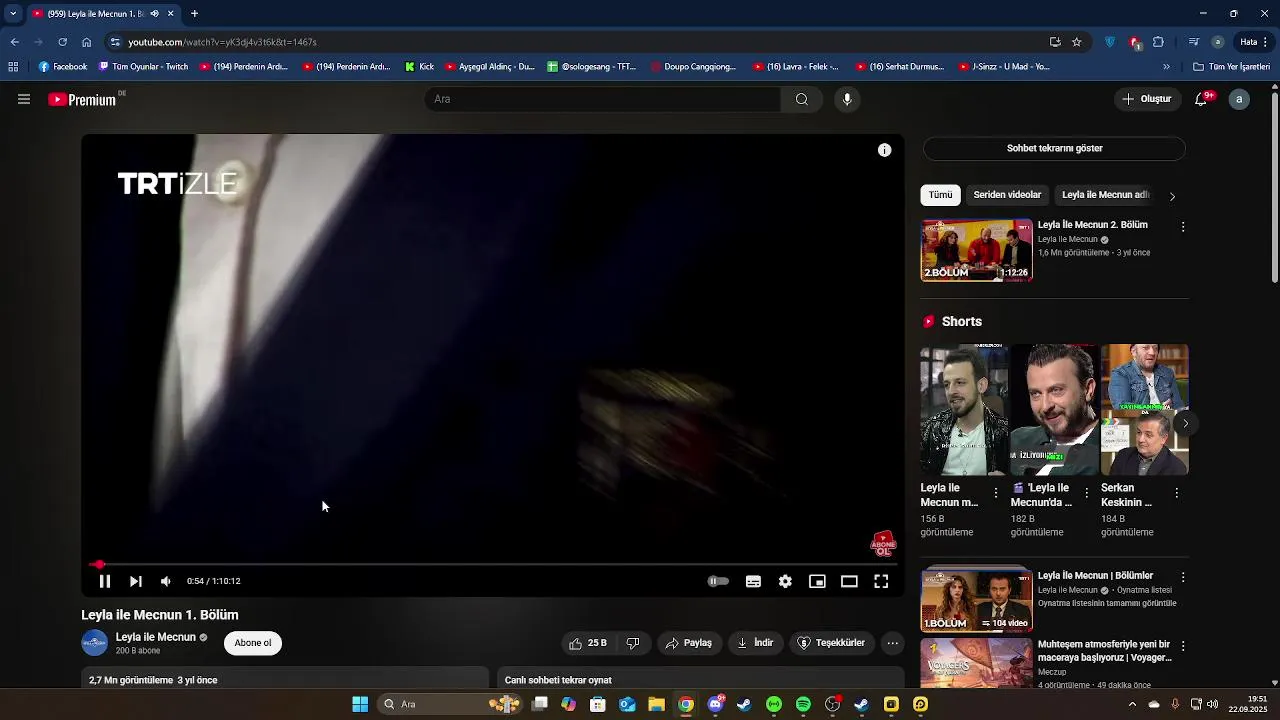Click the İndir download button
Screen dimensions: 1280x720
[755, 643]
